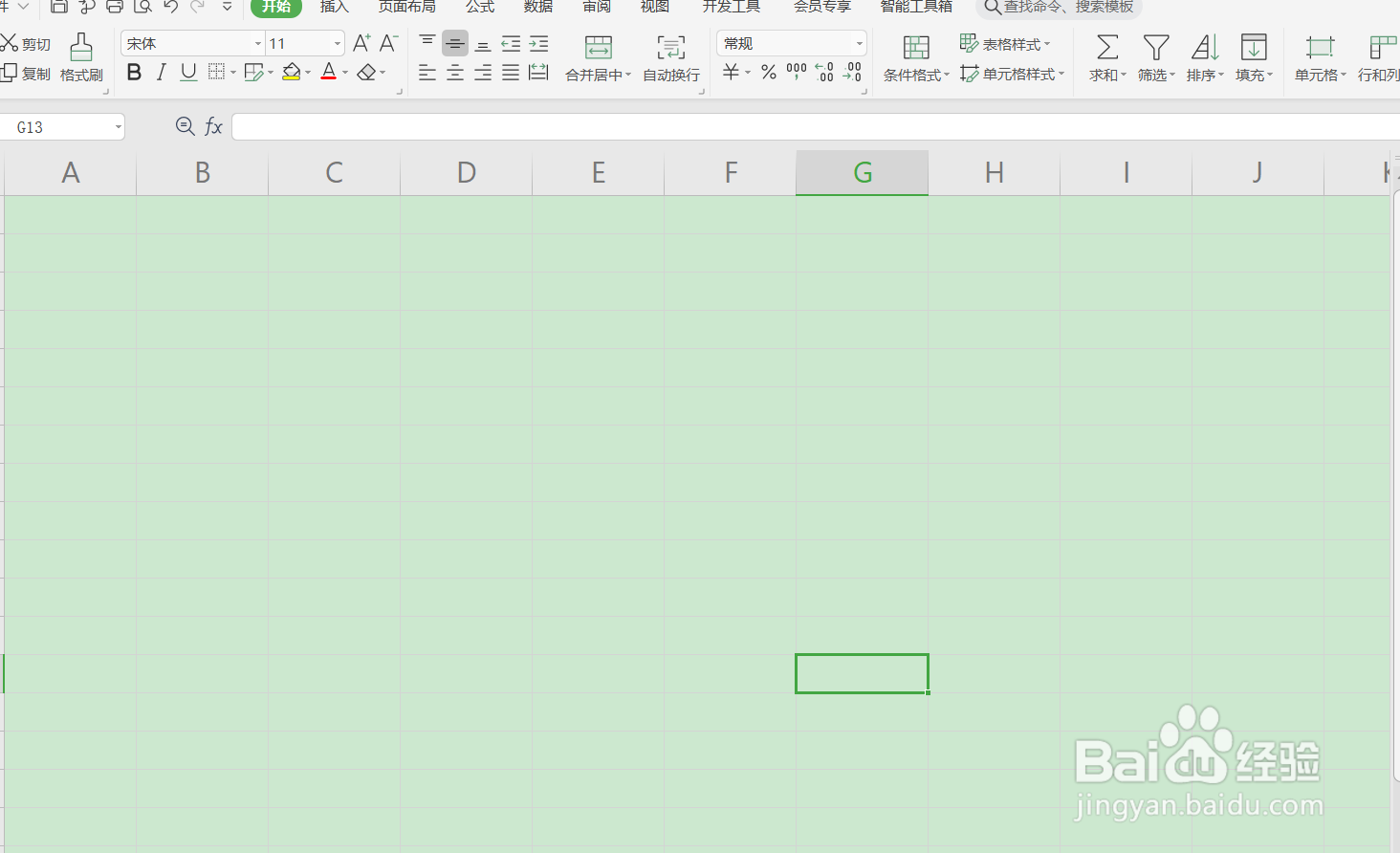1400x853 pixels.
Task: Decrease font size with A- icon
Action: coord(388,43)
